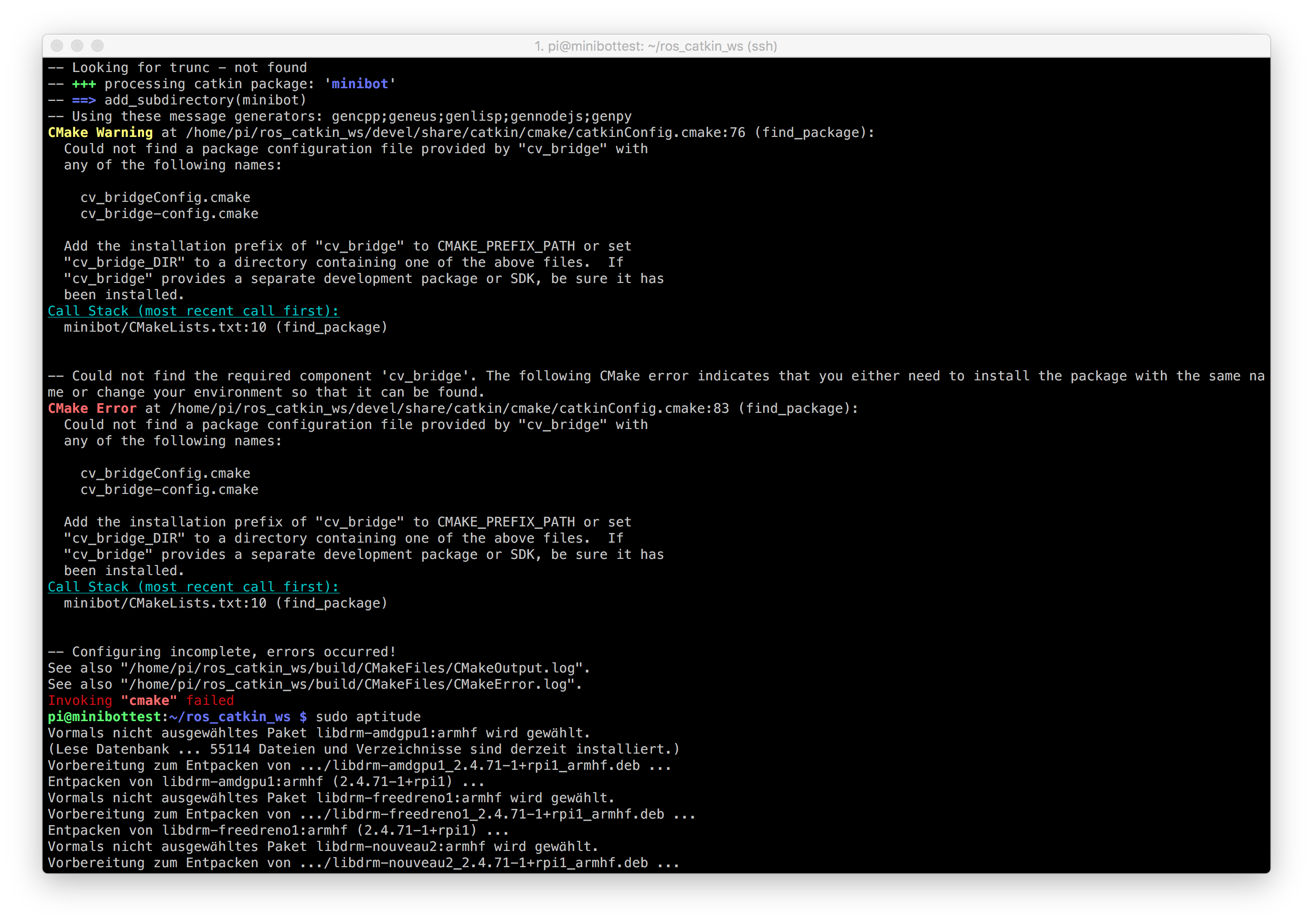Click 'Entpacken von libdrm-amdgpu1:armhf' line
The height and width of the screenshot is (924, 1313).
pyautogui.click(x=266, y=782)
